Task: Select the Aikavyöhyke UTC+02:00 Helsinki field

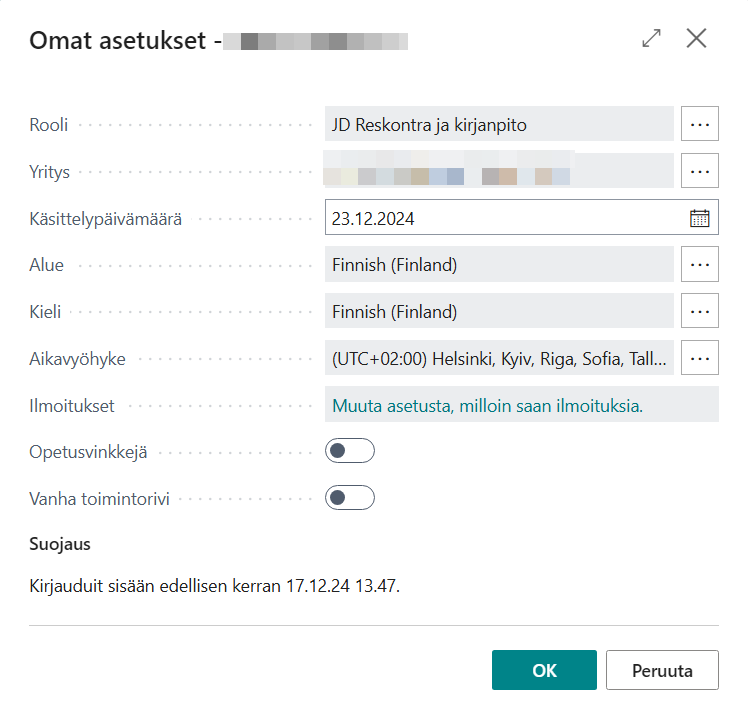Action: [499, 358]
